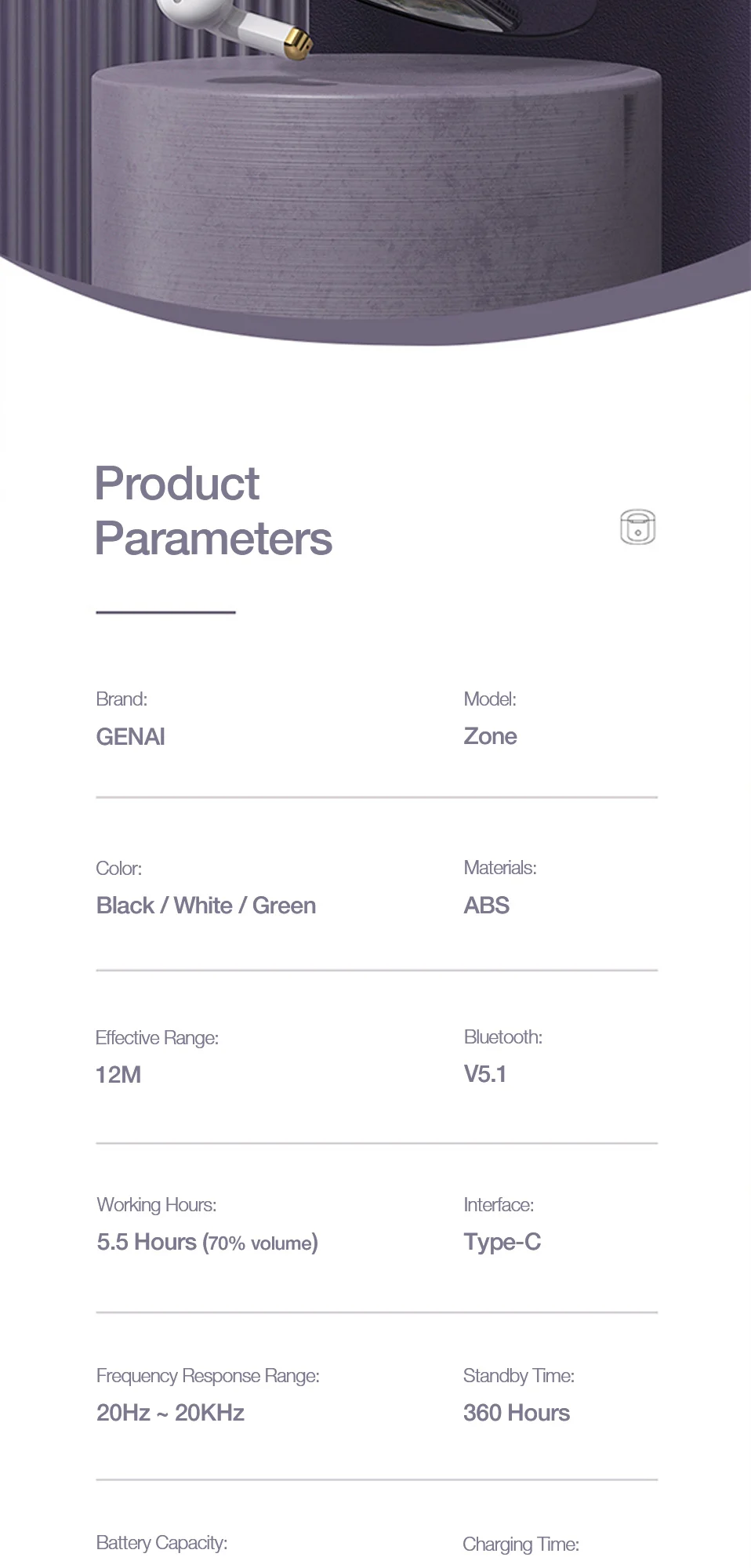Image resolution: width=751 pixels, height=1568 pixels.
Task: Click the Model label
Action: pos(490,699)
